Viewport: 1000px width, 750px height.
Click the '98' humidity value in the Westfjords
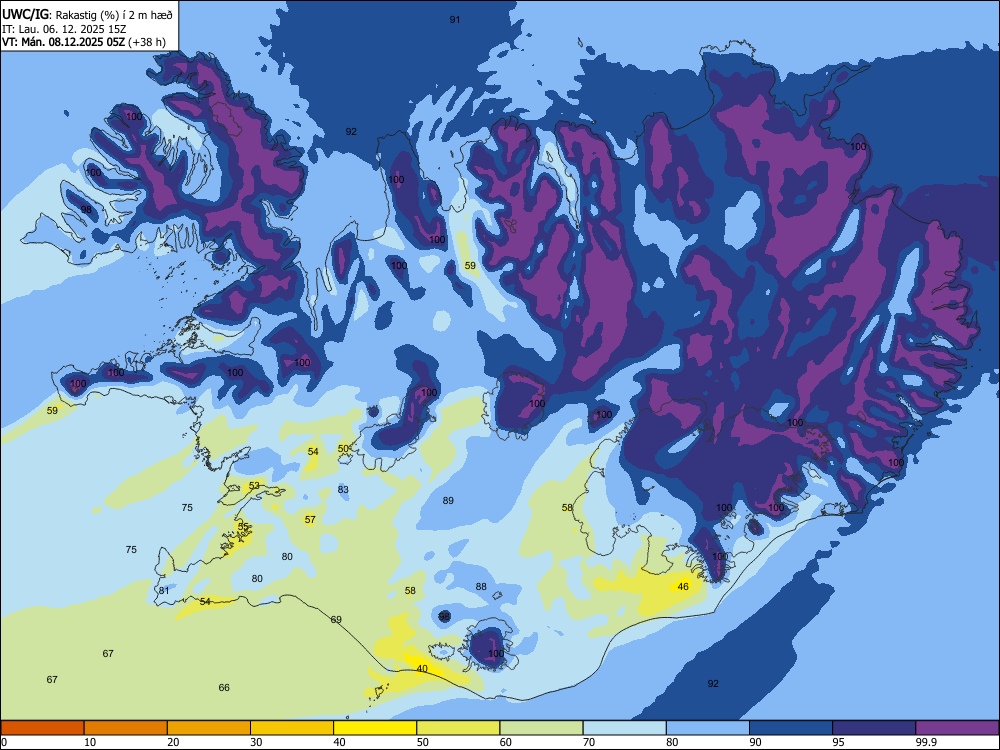tap(86, 210)
